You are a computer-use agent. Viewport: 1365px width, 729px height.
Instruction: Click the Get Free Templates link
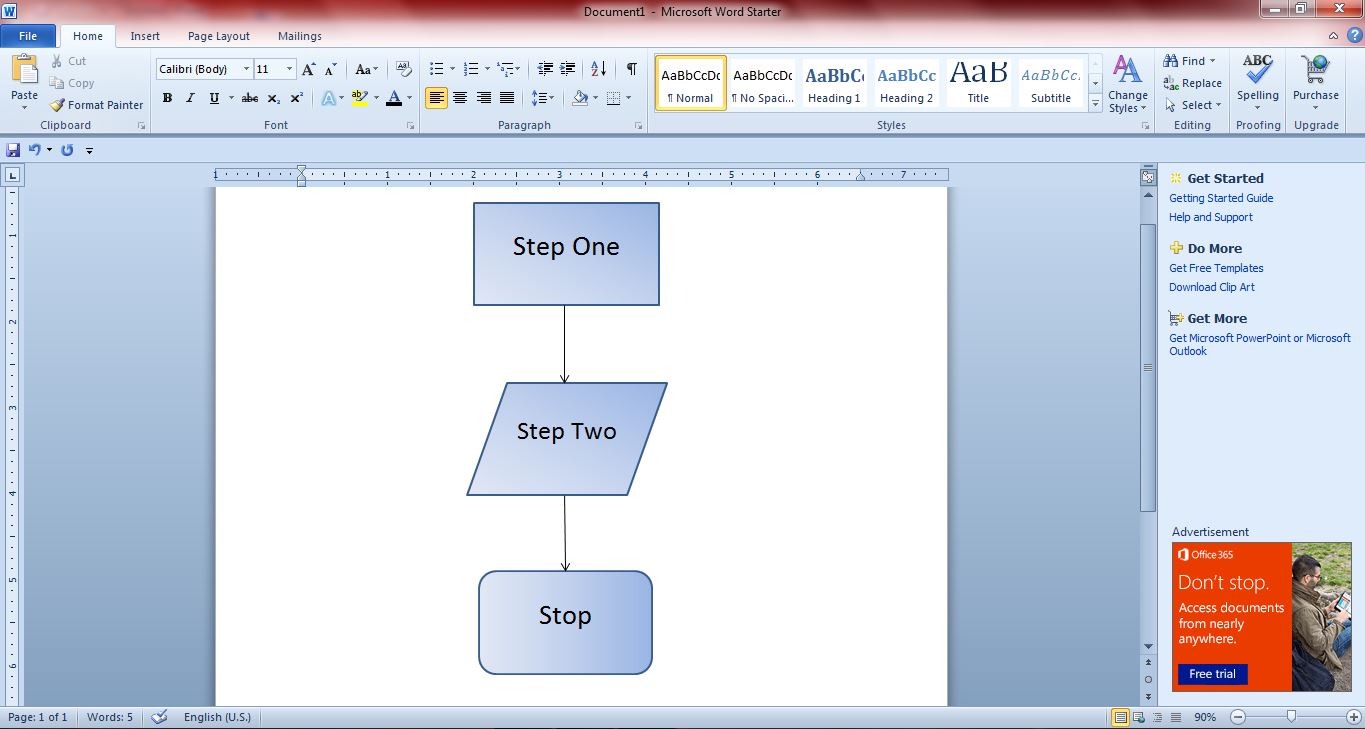coord(1215,268)
